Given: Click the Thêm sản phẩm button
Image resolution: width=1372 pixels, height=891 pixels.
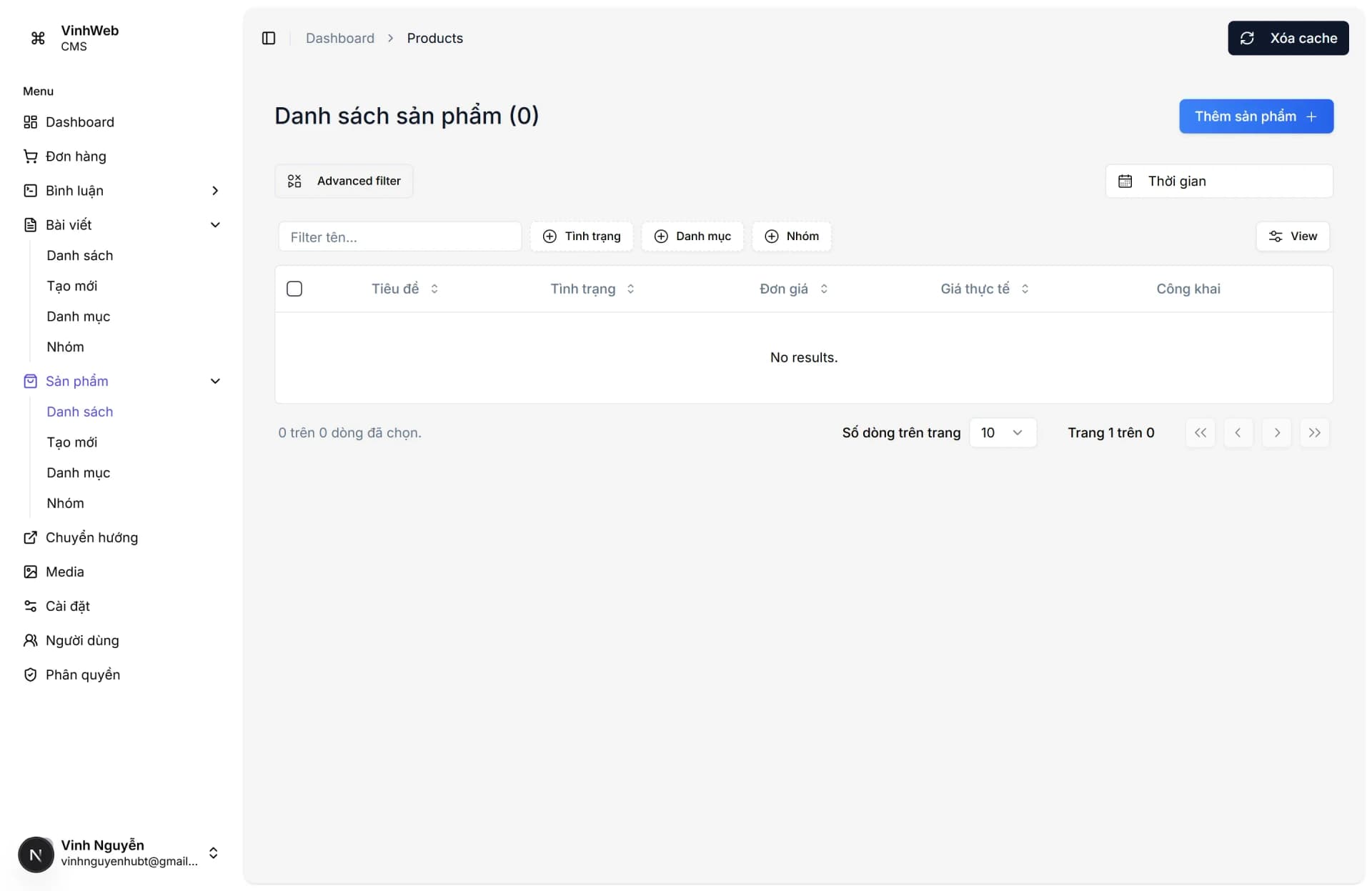Looking at the screenshot, I should click(1256, 116).
